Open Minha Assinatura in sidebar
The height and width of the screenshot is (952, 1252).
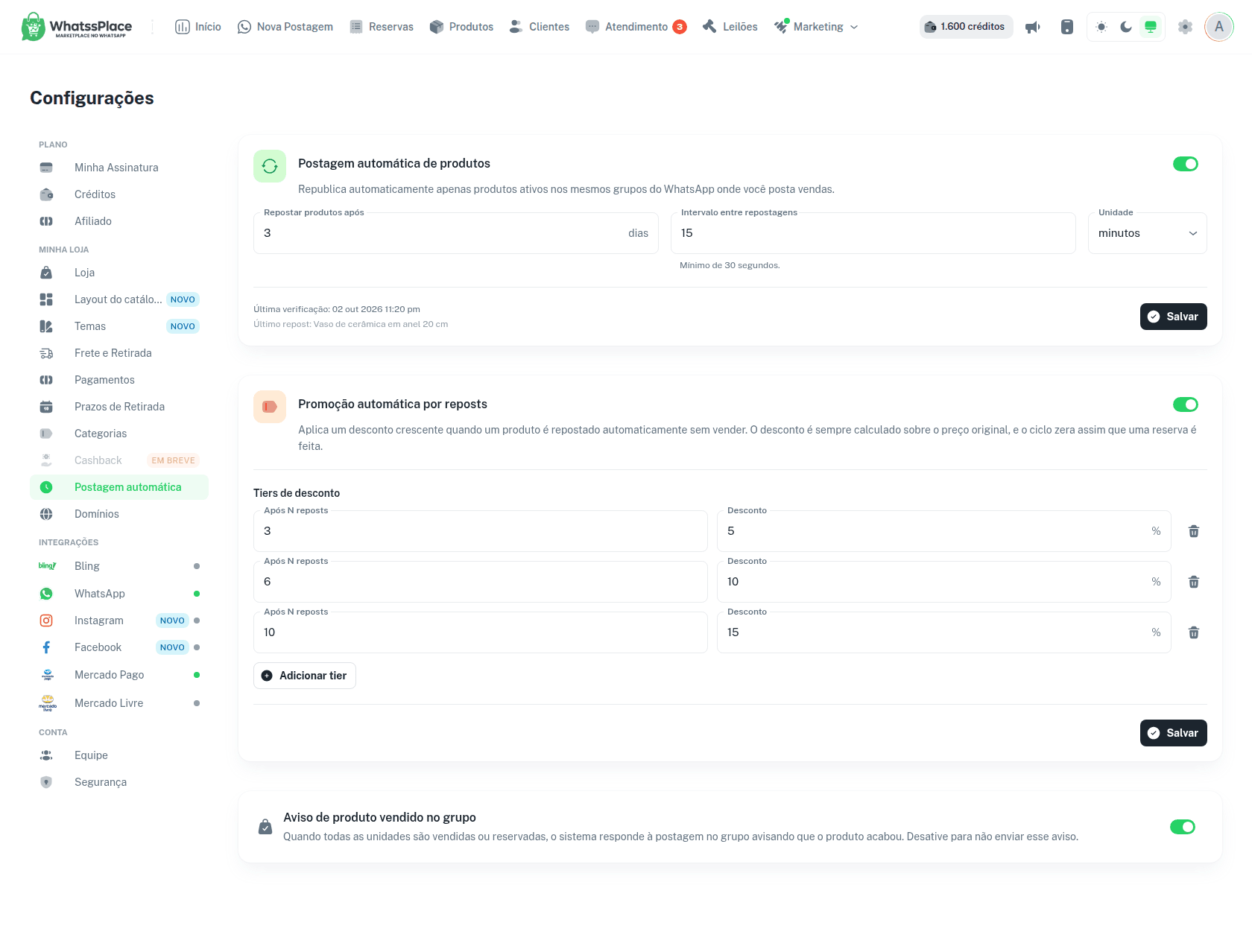click(x=119, y=168)
